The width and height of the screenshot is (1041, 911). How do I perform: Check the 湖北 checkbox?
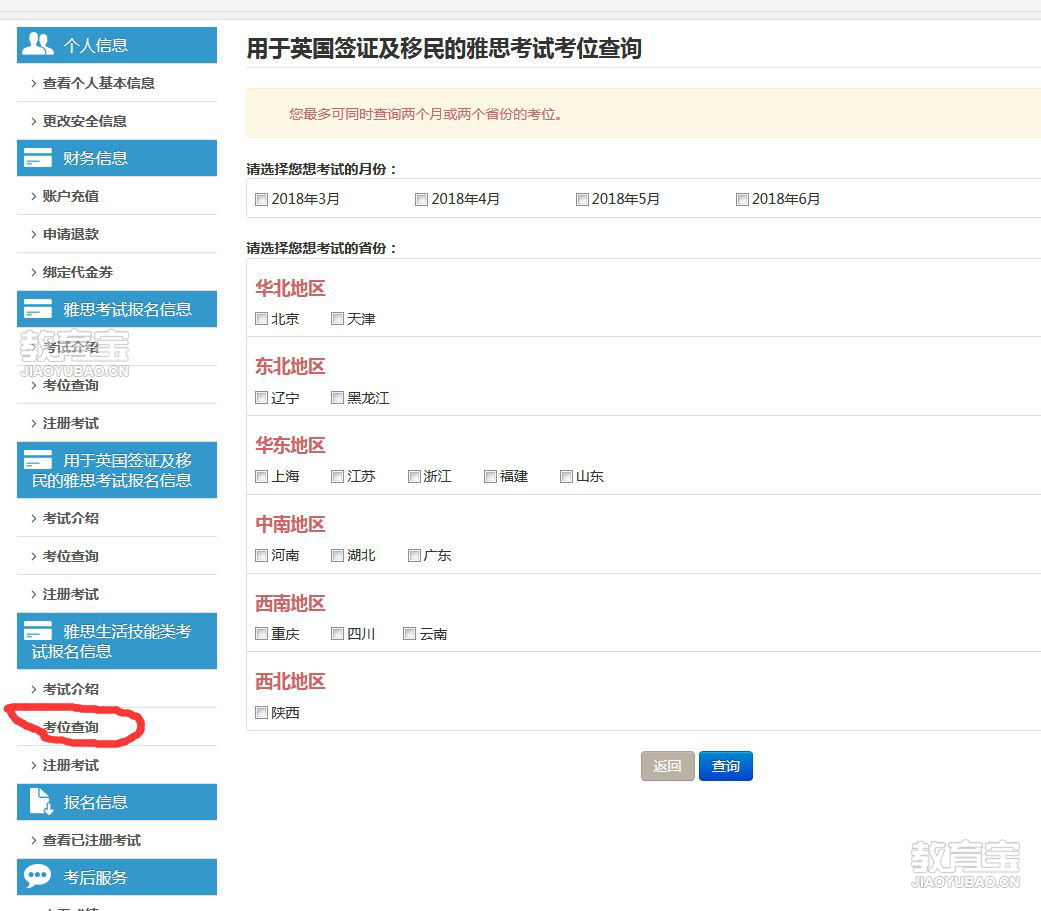tap(337, 555)
